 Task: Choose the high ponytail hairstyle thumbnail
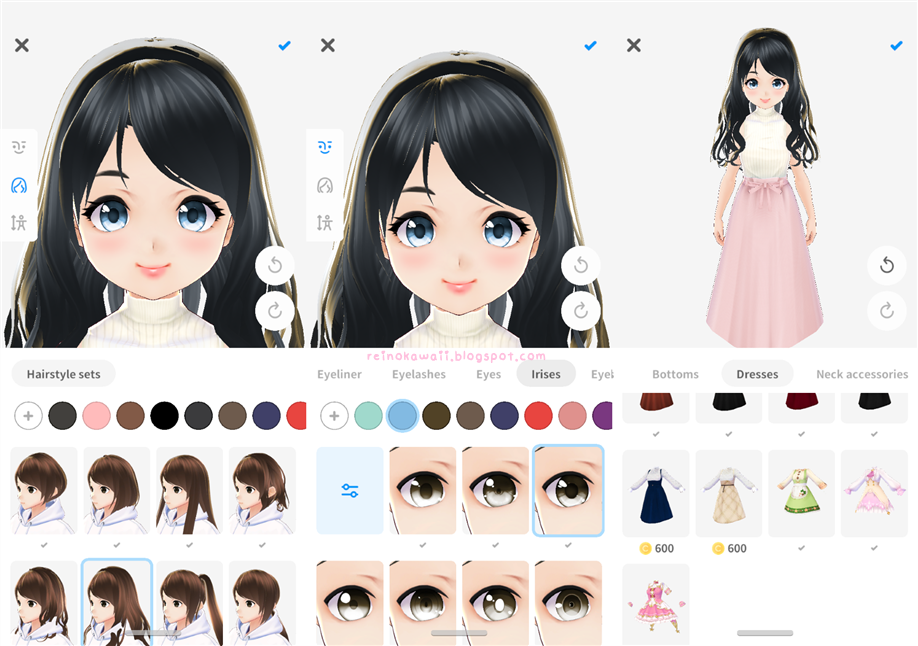[x=189, y=603]
